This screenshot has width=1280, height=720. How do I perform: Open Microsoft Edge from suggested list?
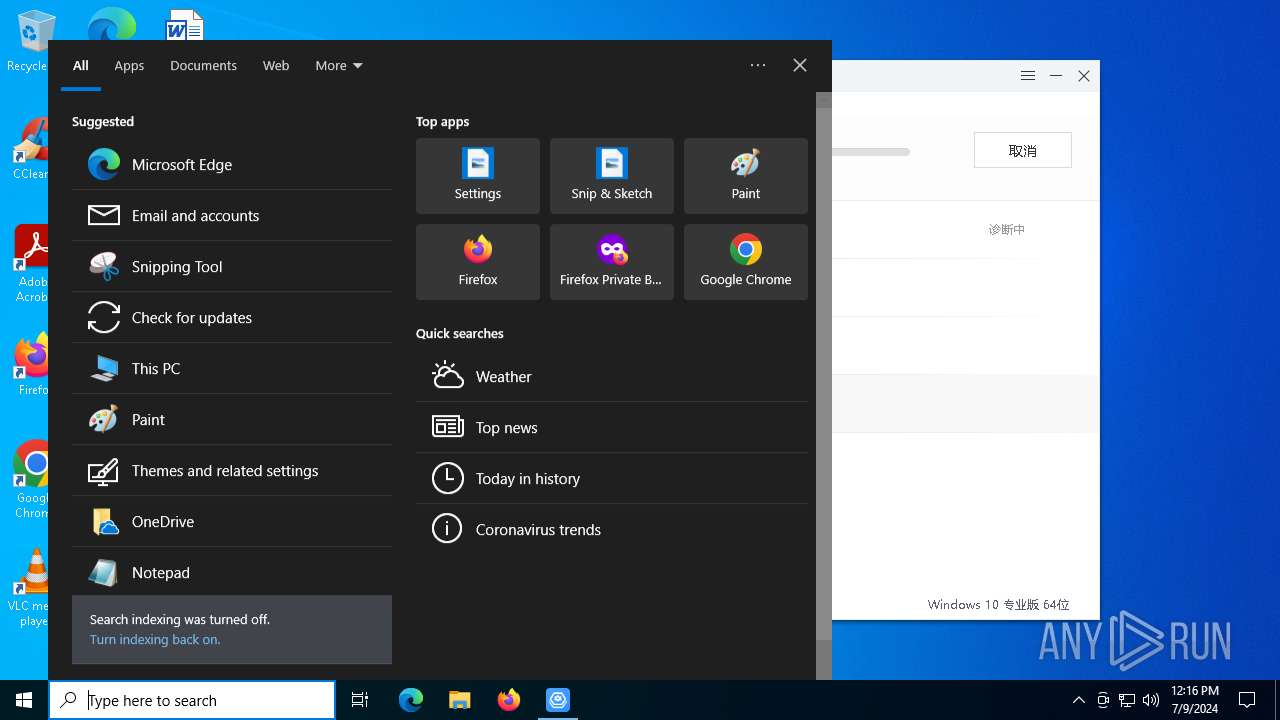pyautogui.click(x=232, y=165)
